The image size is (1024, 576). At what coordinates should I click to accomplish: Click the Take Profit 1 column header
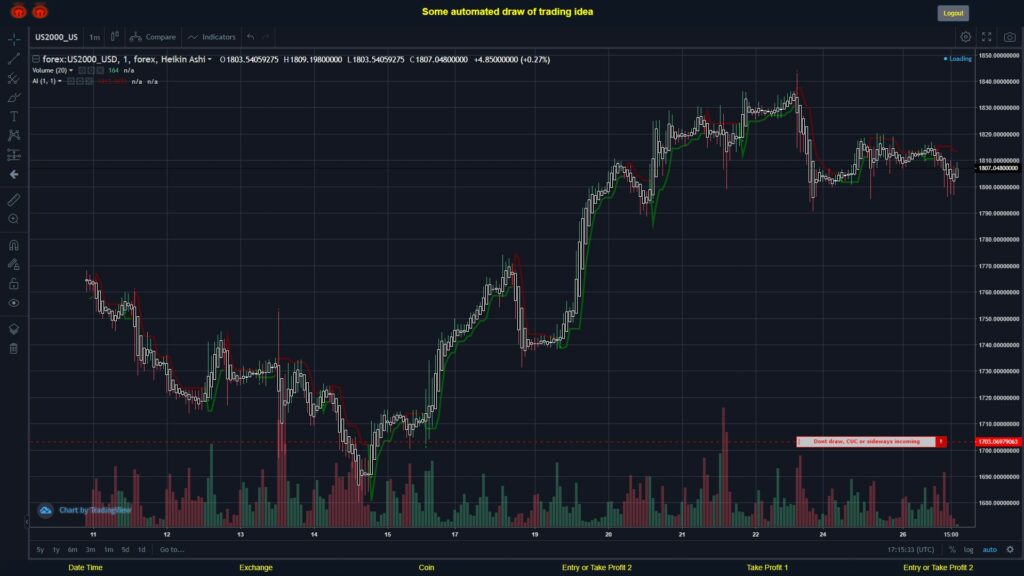coord(767,568)
